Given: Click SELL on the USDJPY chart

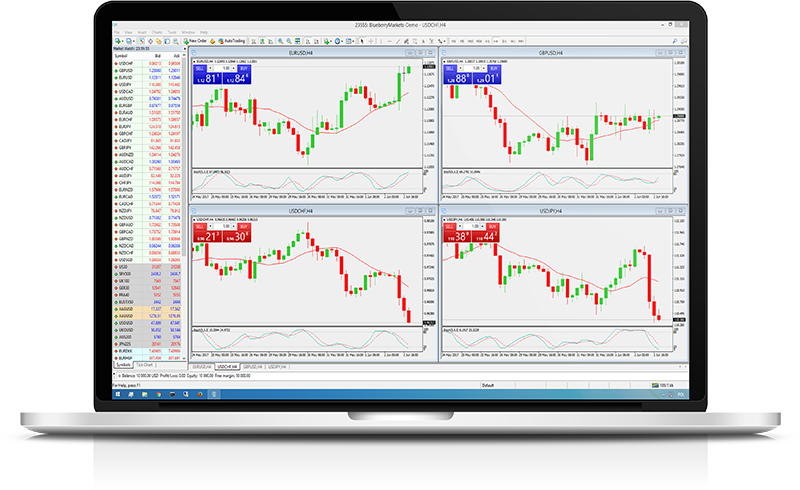Looking at the screenshot, I should pos(451,227).
